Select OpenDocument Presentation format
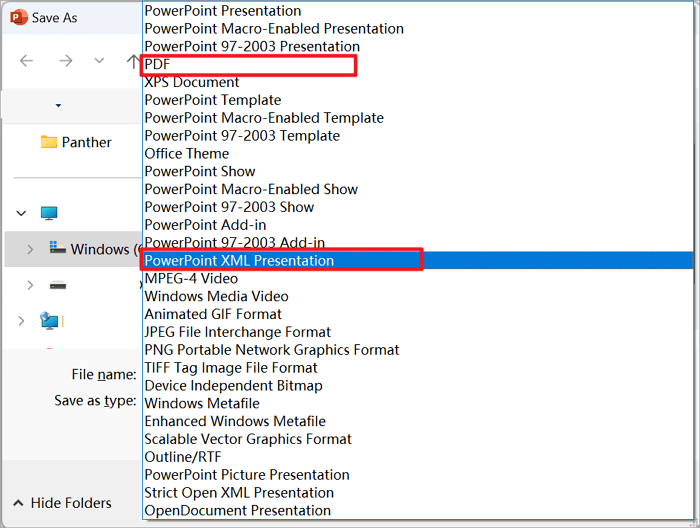This screenshot has width=700, height=528. click(418, 511)
